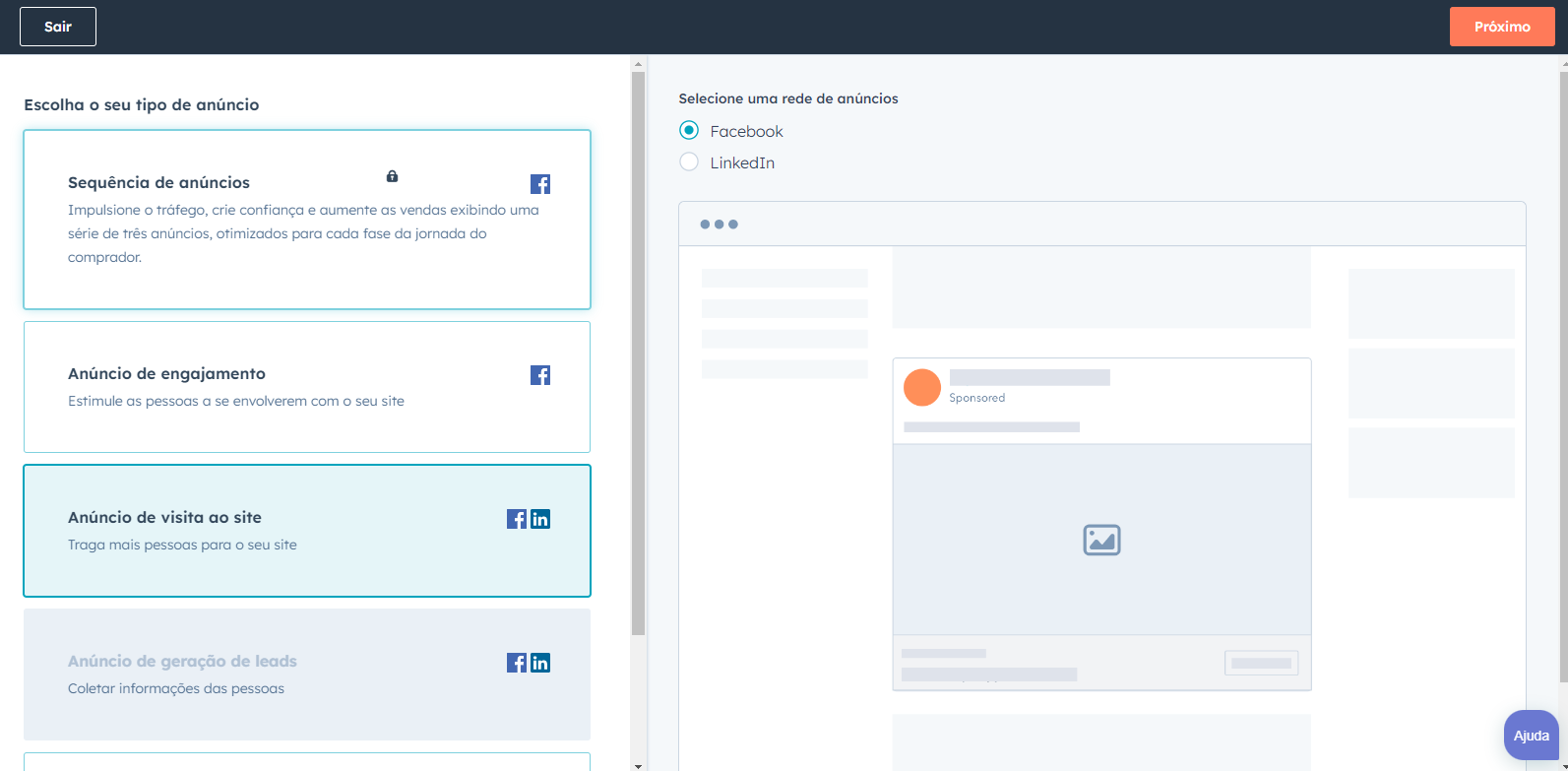Click Facebook icon on Anúncio de visita ao site
Viewport: 1568px width, 771px height.
[517, 519]
